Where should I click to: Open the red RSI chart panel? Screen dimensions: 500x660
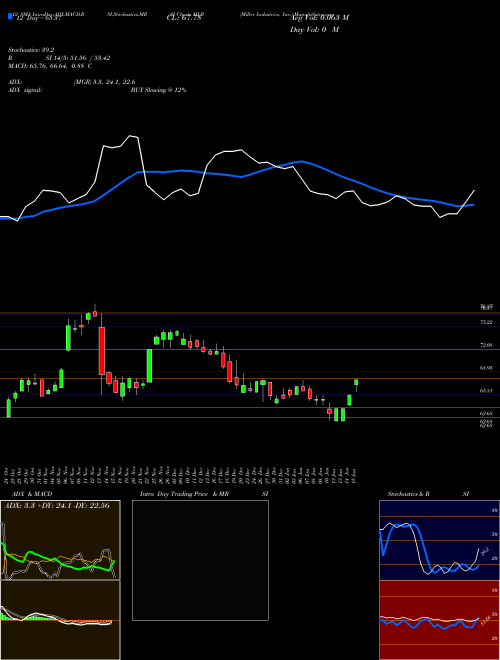click(439, 620)
